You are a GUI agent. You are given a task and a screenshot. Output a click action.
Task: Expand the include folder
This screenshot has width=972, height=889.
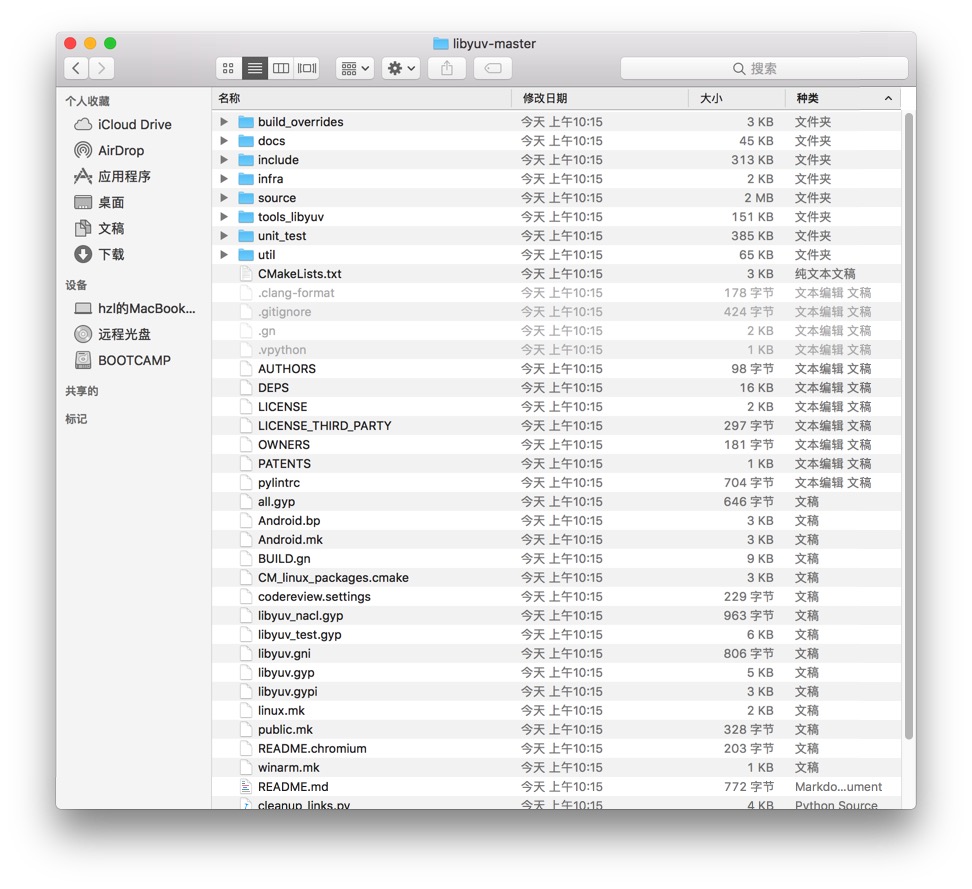point(224,160)
